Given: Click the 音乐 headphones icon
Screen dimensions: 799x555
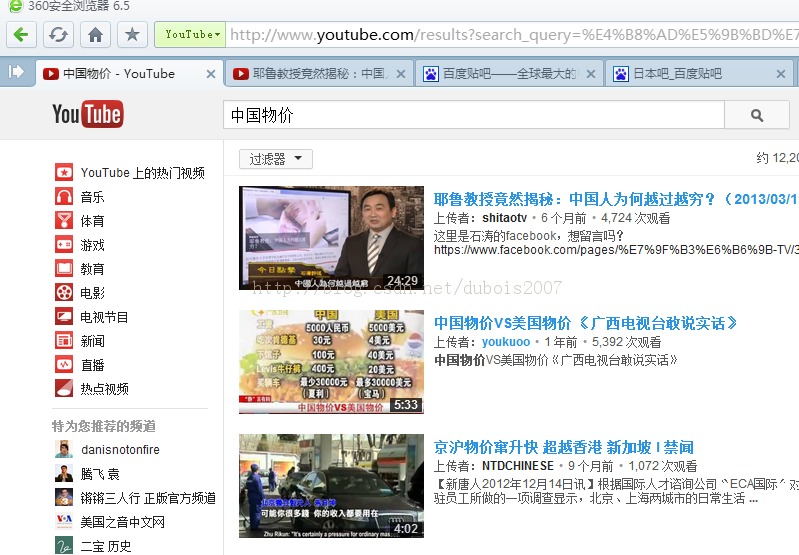Looking at the screenshot, I should point(64,196).
